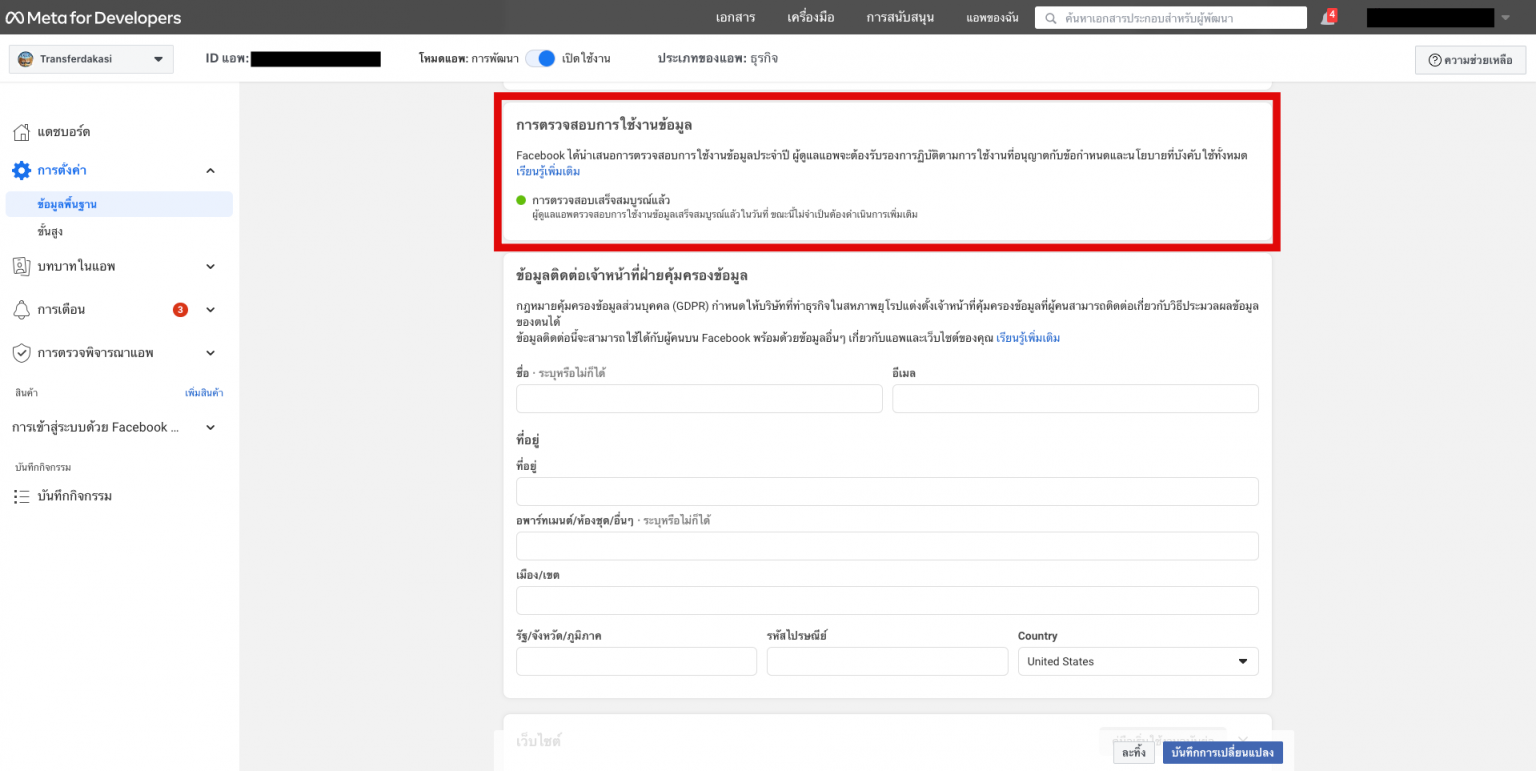
Task: Open the เอกสาร menu
Action: [737, 17]
